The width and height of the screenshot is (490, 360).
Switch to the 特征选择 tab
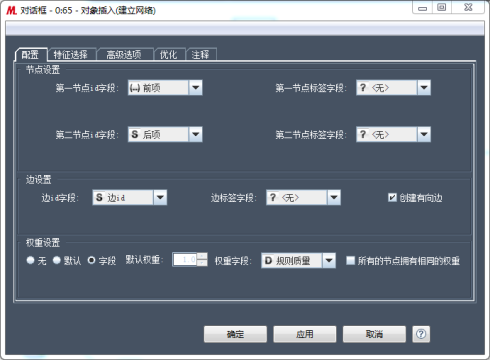71,55
